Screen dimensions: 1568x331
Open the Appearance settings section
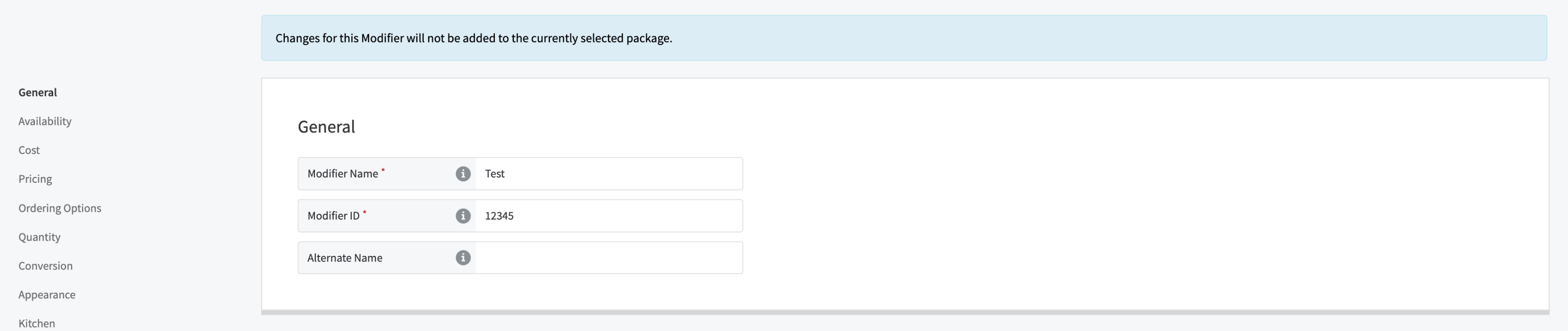pos(47,295)
